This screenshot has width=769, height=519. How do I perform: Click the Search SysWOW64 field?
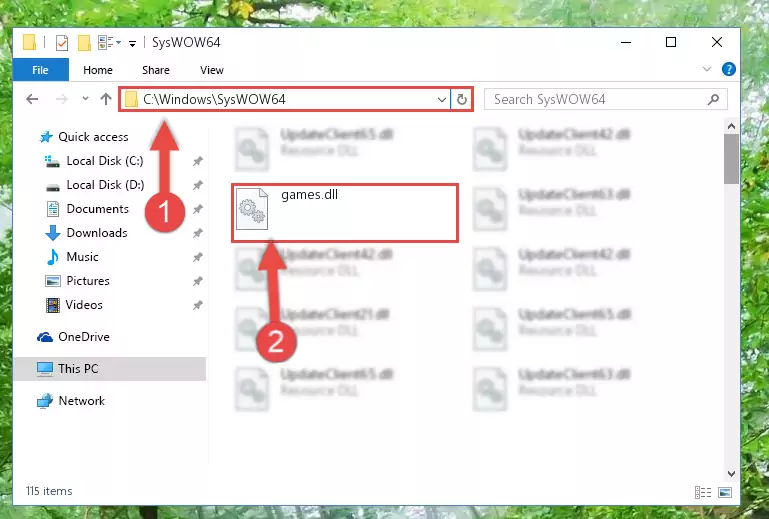click(x=605, y=99)
